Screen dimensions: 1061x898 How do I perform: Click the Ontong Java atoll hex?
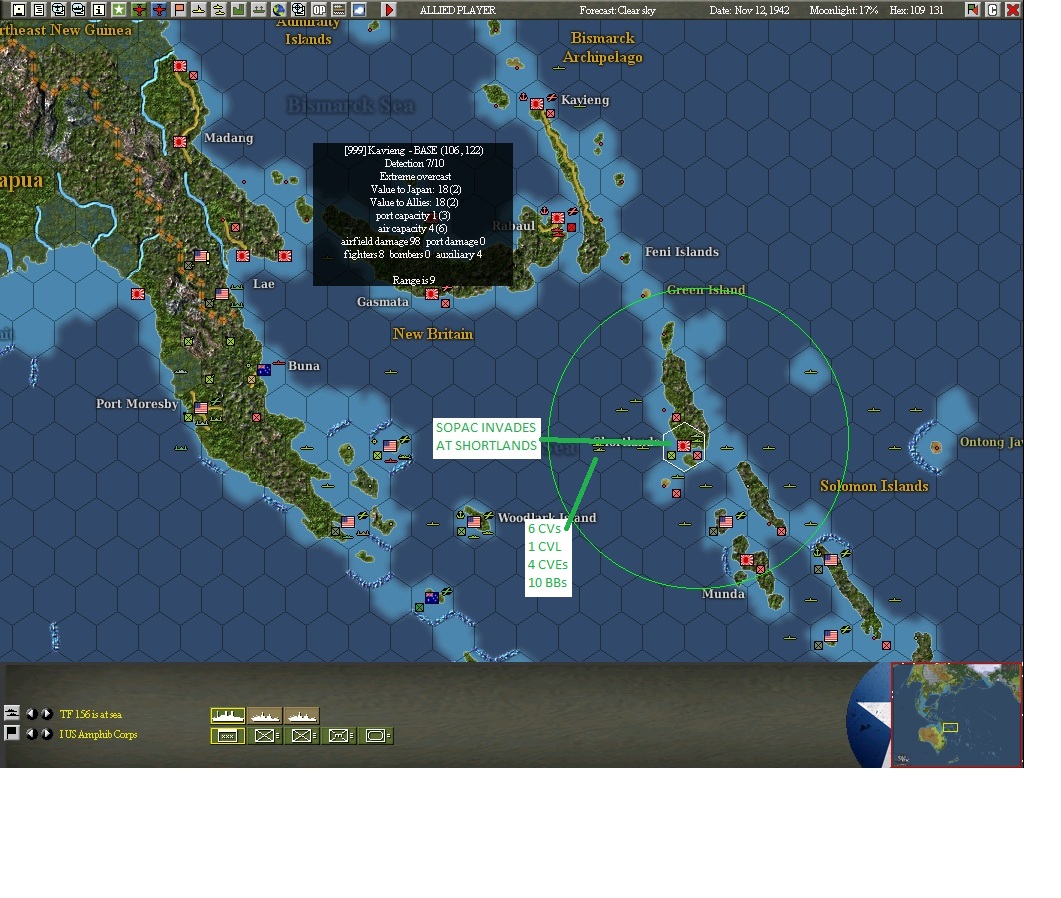(x=936, y=447)
